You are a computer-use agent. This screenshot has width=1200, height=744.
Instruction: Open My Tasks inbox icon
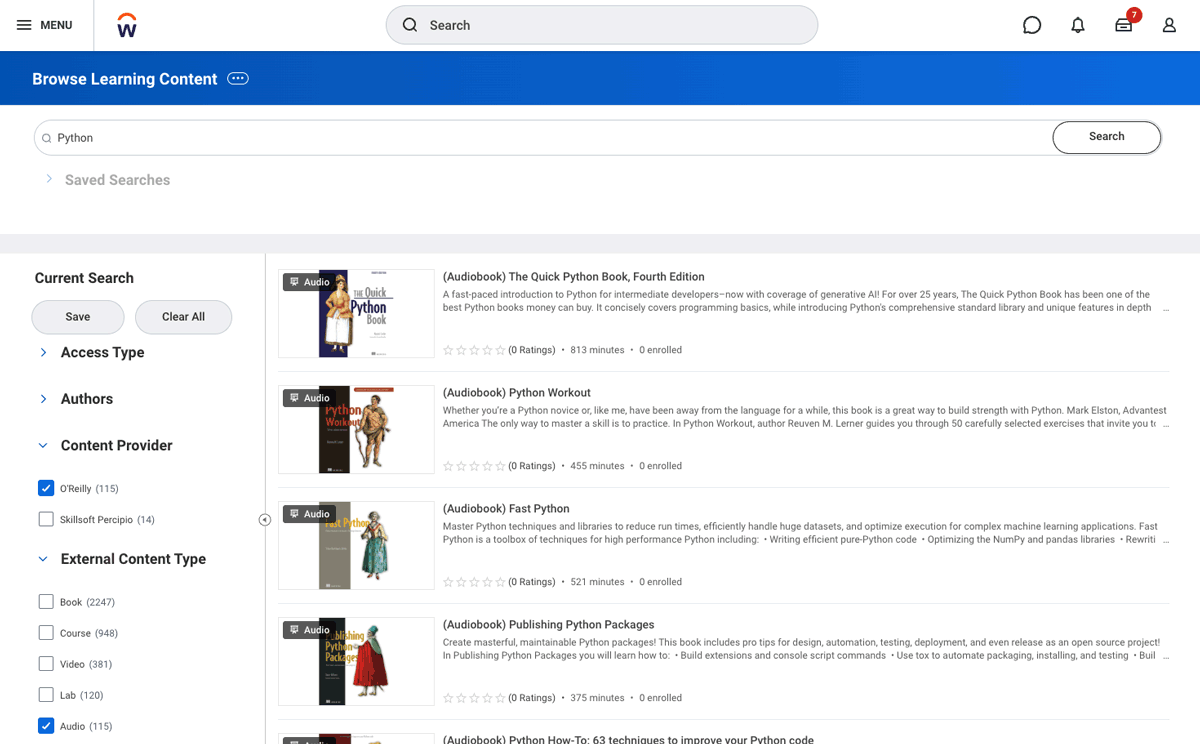pos(1124,25)
